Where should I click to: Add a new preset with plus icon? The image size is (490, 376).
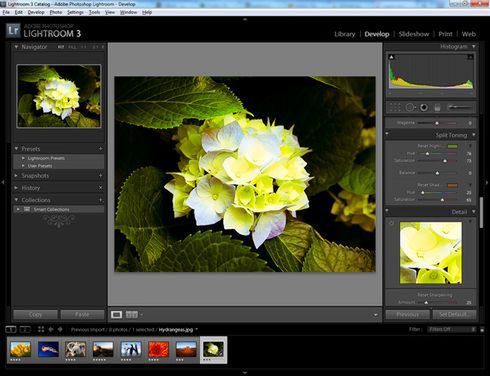pyautogui.click(x=101, y=148)
